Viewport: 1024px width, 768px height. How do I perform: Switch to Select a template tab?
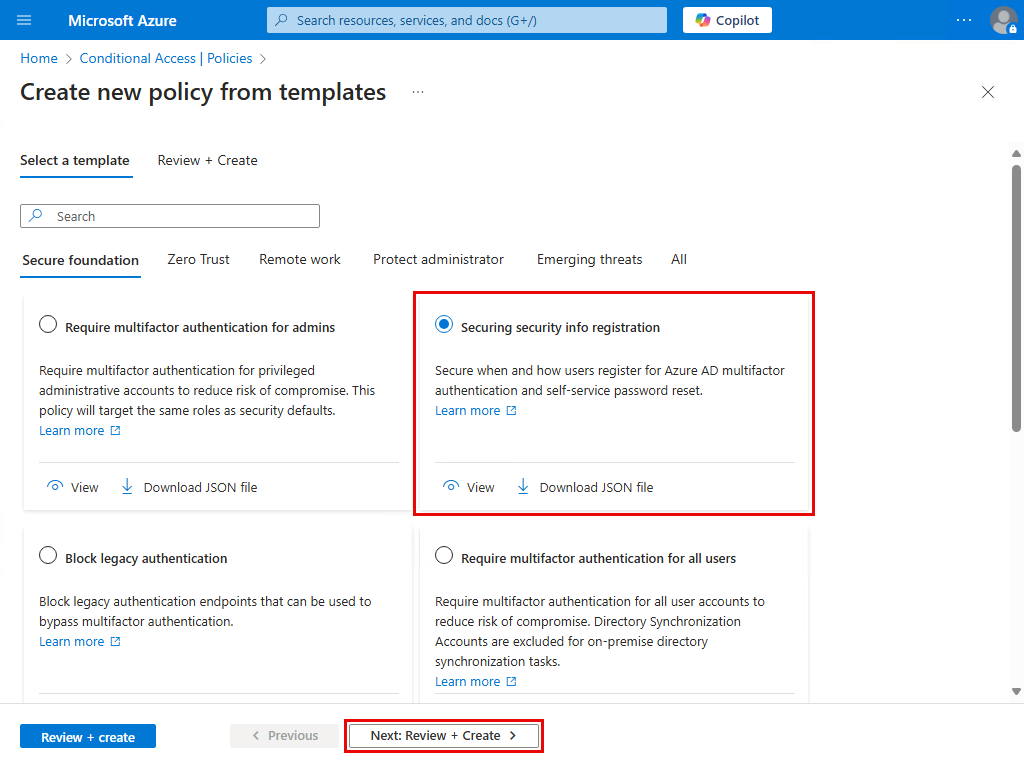coord(75,161)
